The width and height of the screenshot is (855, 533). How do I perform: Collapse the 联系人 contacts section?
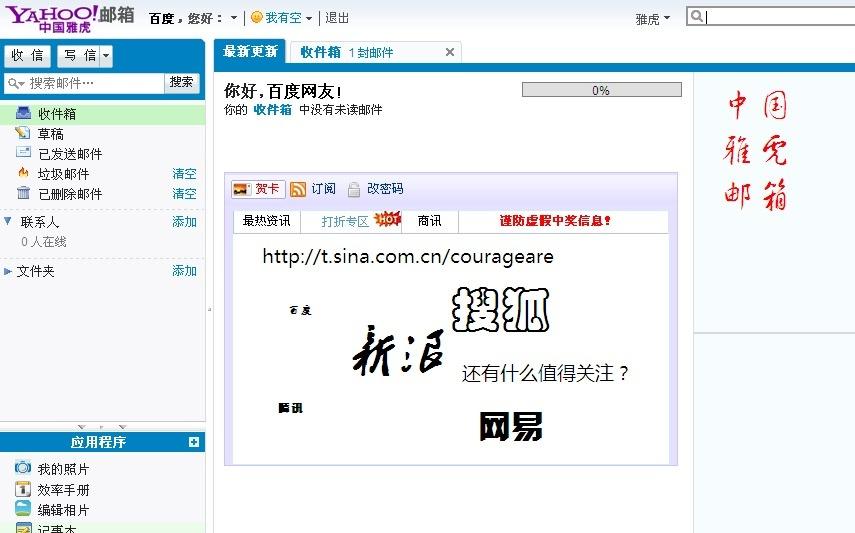[x=8, y=221]
